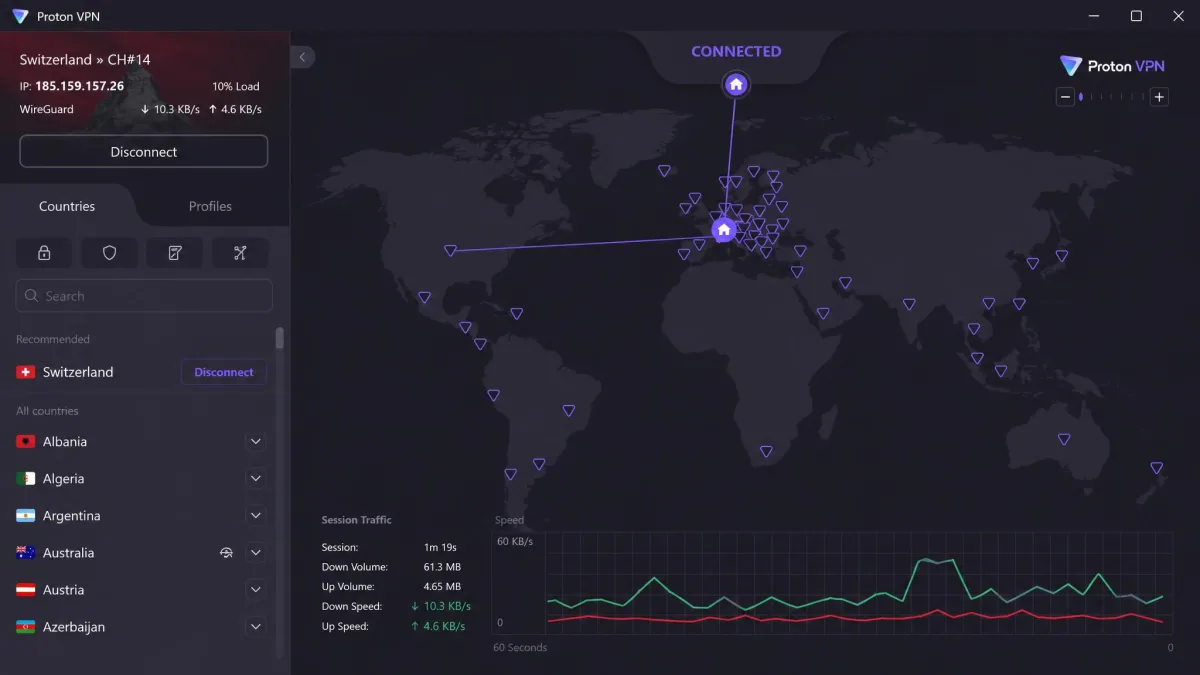
Task: Disconnect from Switzerland in the list
Action: (224, 372)
